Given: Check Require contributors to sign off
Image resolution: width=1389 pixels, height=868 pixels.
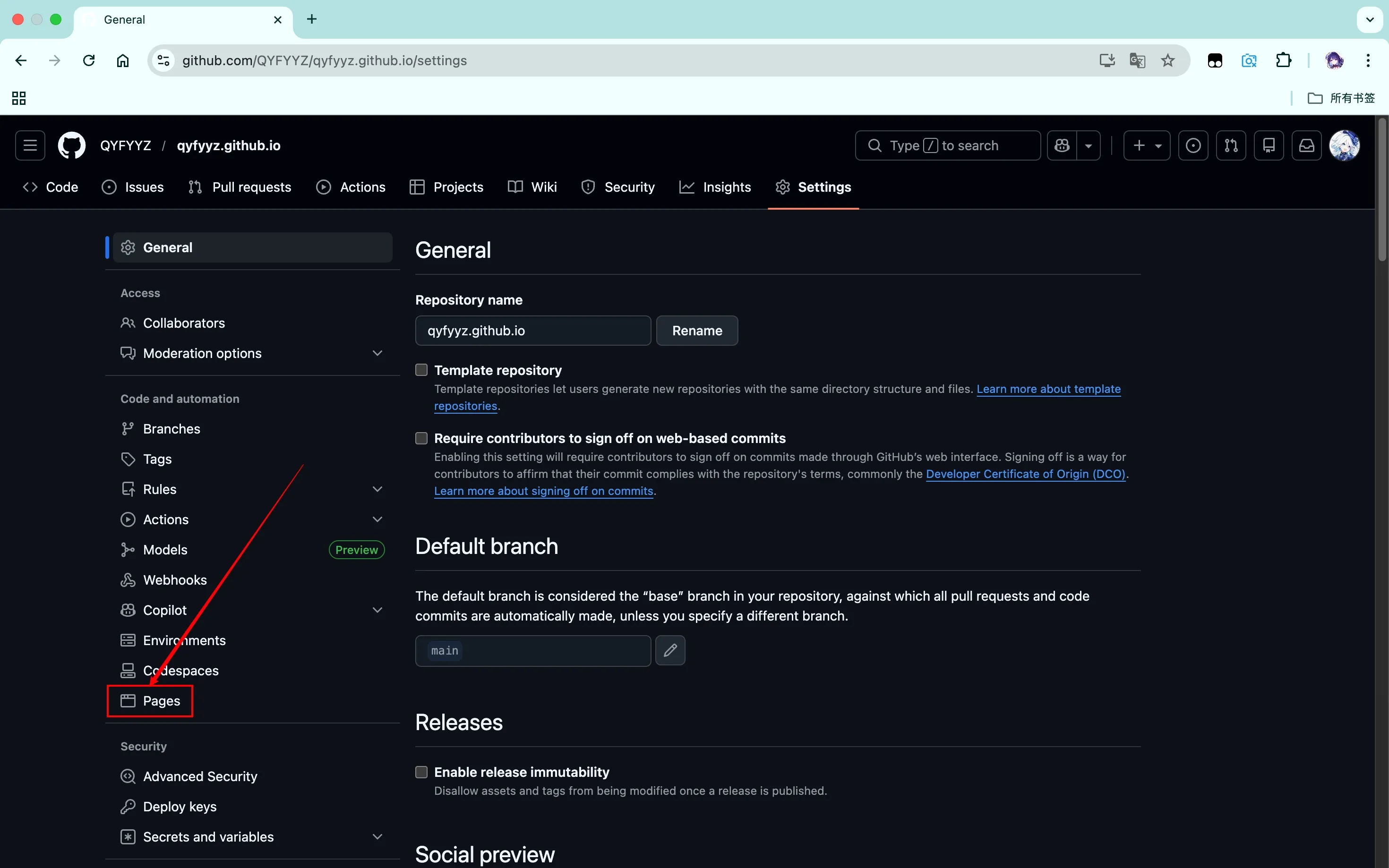Looking at the screenshot, I should 421,439.
